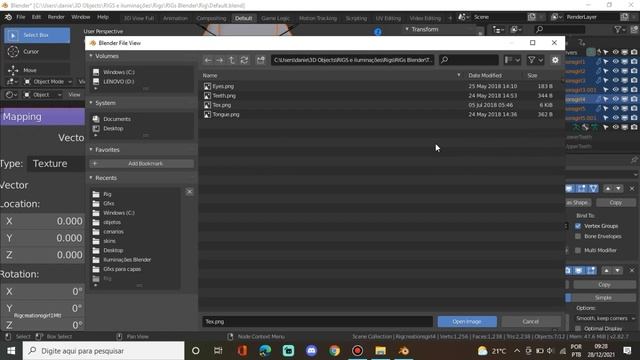The image size is (640, 360).
Task: Toggle eye visibility for highlighted girl4 row
Action: (615, 99)
